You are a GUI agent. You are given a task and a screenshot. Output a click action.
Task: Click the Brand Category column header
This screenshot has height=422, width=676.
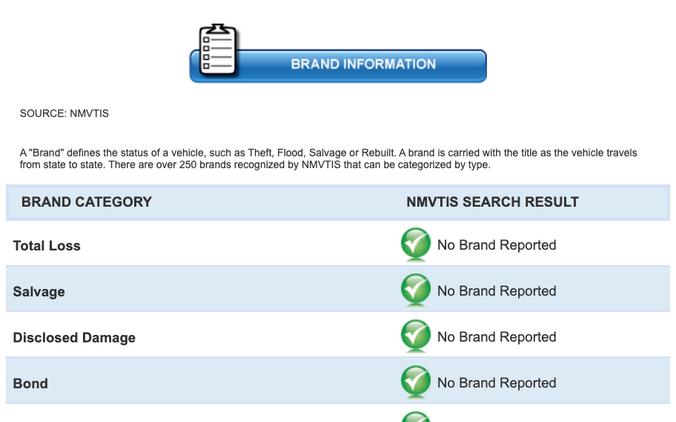tap(86, 202)
